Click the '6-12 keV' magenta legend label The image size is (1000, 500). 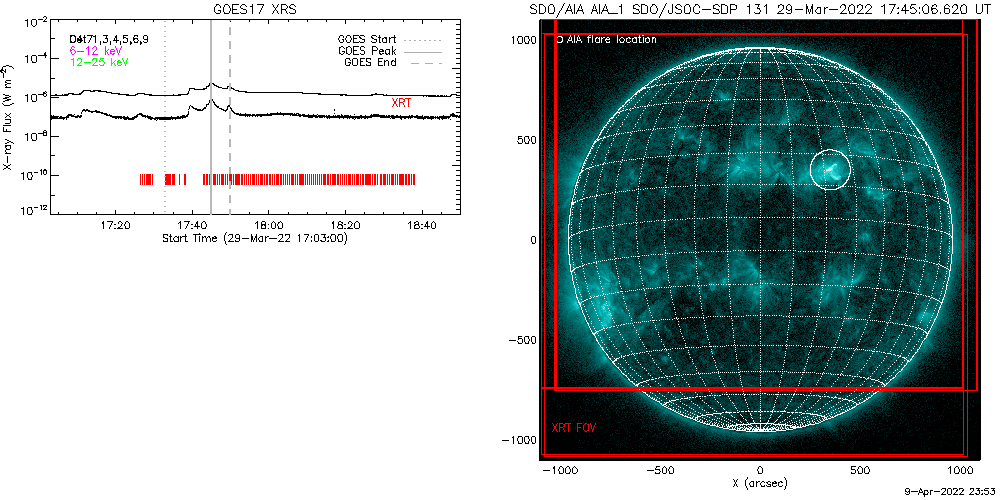[x=96, y=50]
